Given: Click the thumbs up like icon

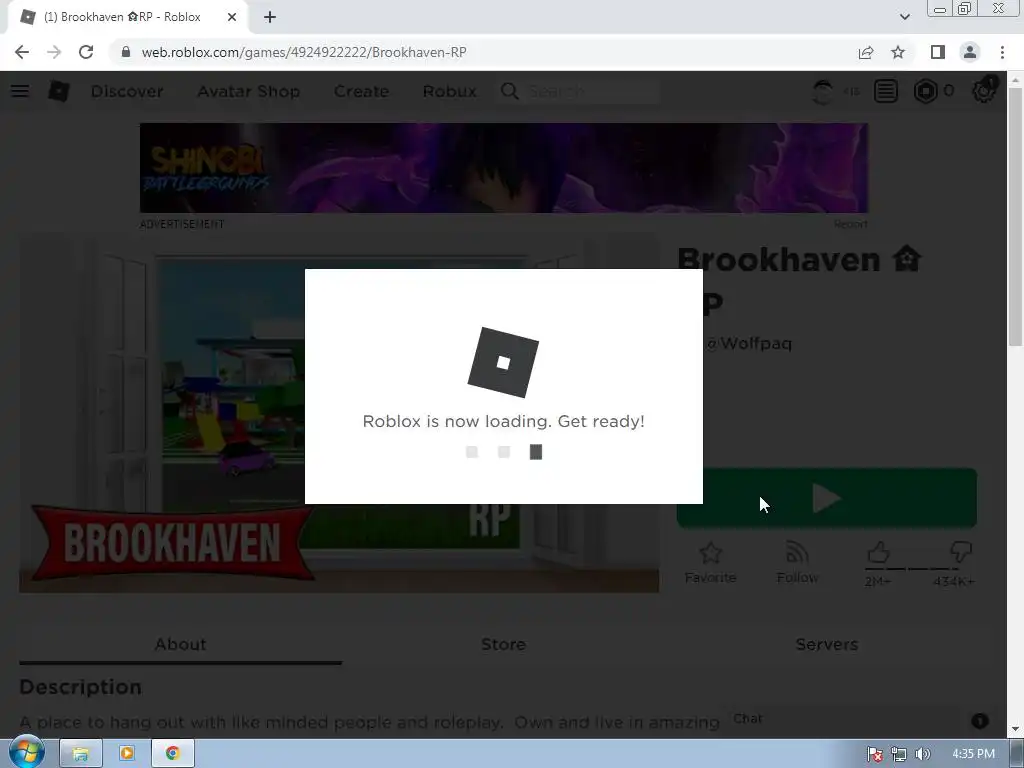Looking at the screenshot, I should click(878, 552).
